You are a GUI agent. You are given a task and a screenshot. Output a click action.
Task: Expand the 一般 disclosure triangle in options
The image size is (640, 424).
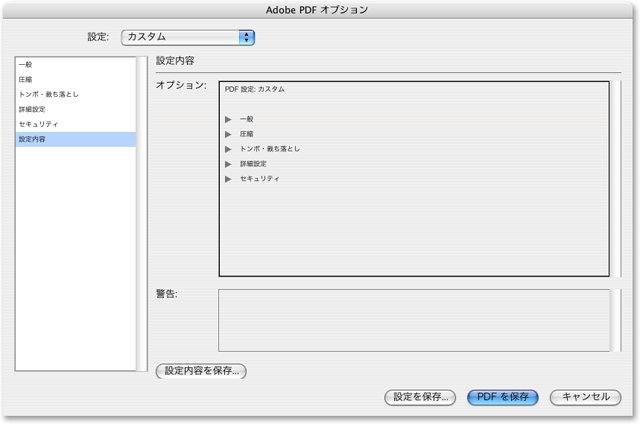[229, 119]
